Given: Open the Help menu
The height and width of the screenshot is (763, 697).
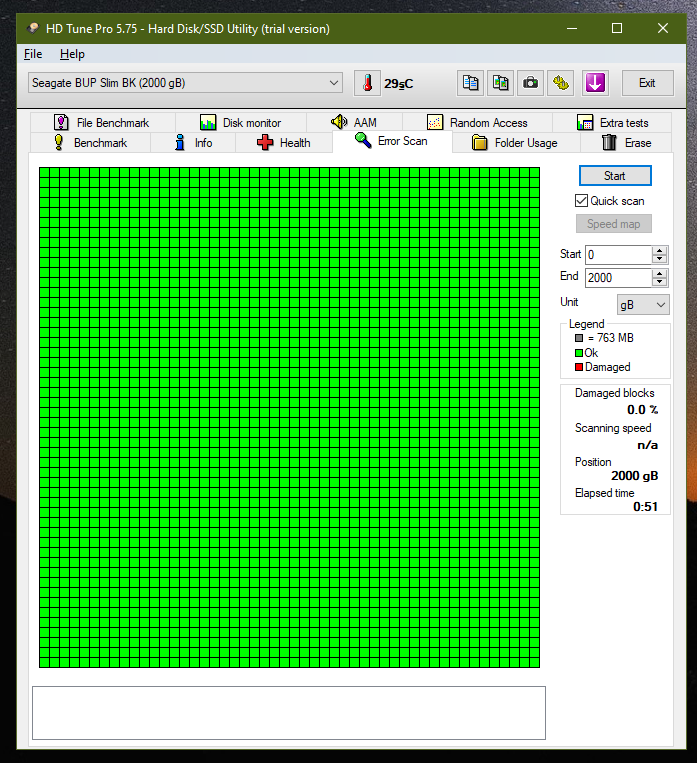Looking at the screenshot, I should 72,54.
